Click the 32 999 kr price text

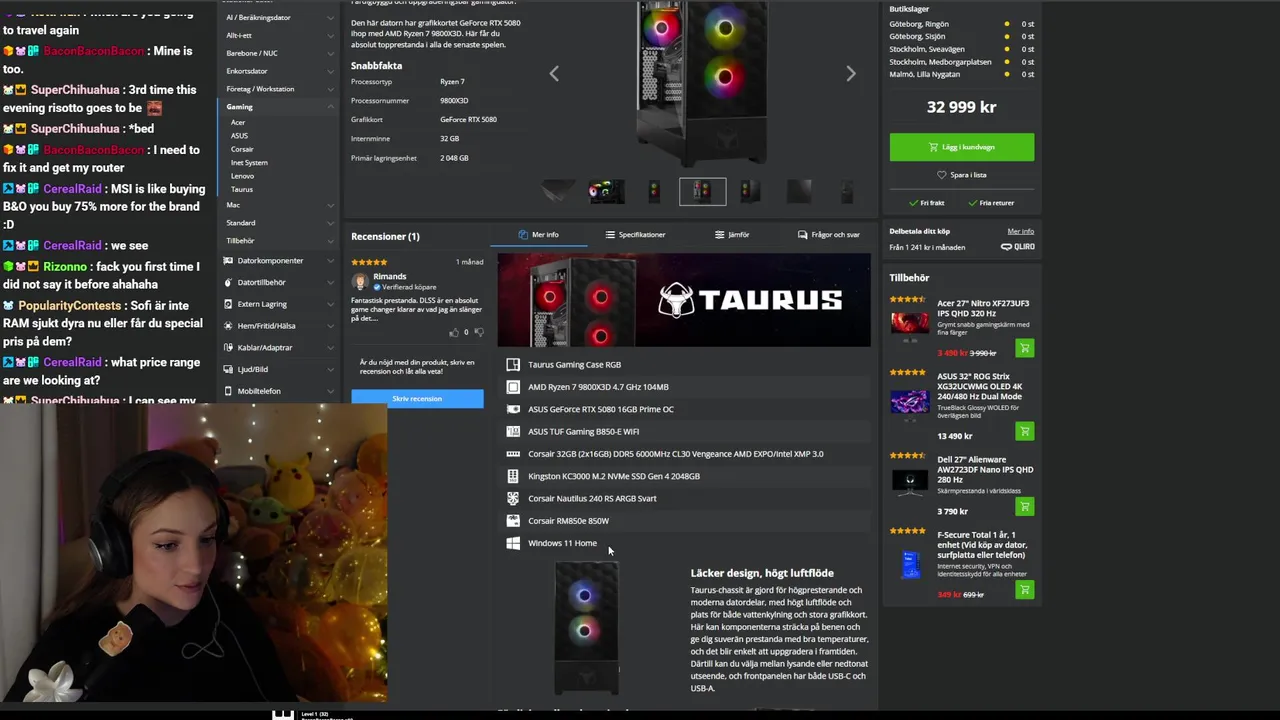962,107
